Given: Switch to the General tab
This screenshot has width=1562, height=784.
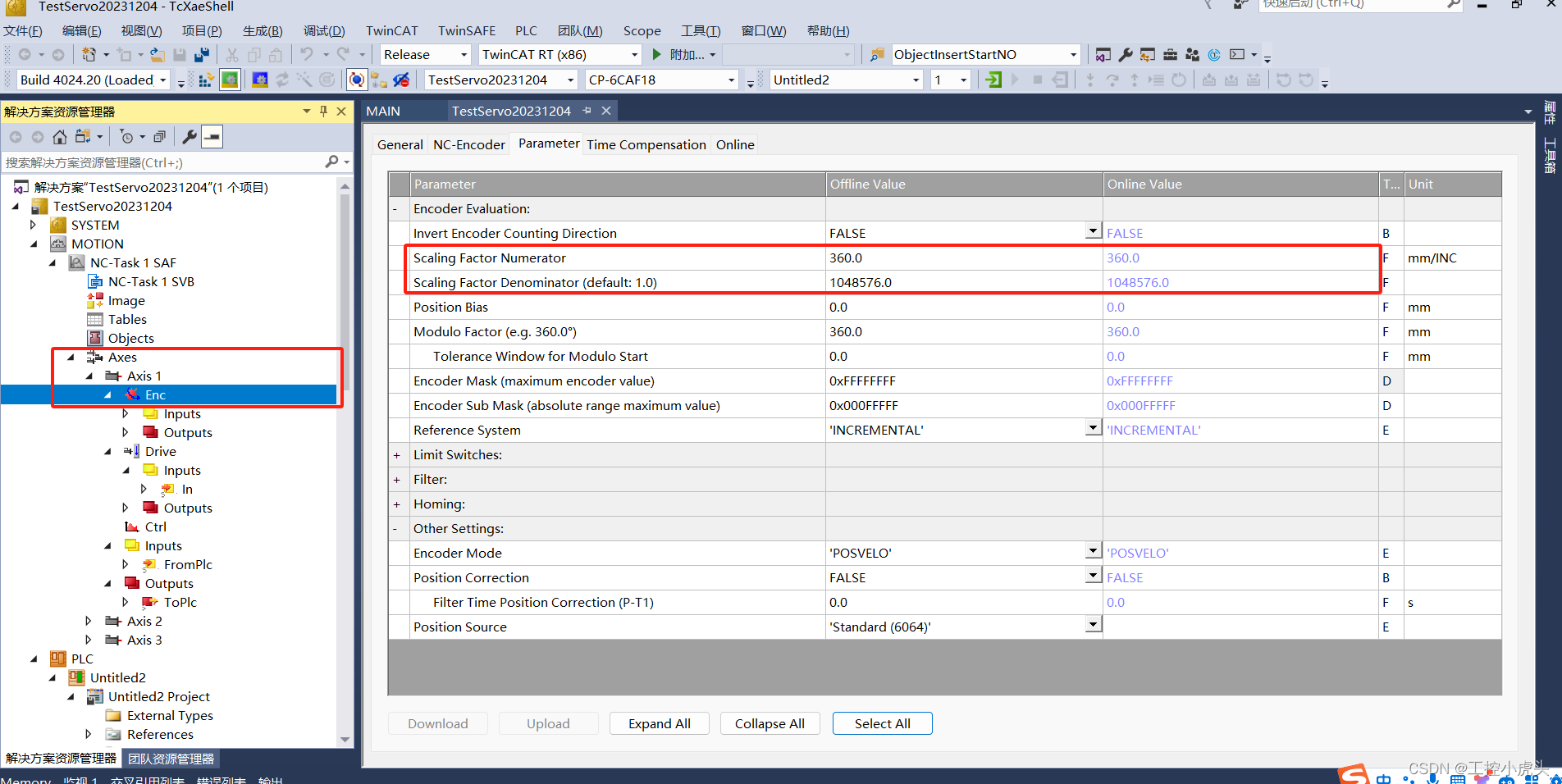Looking at the screenshot, I should pyautogui.click(x=400, y=144).
